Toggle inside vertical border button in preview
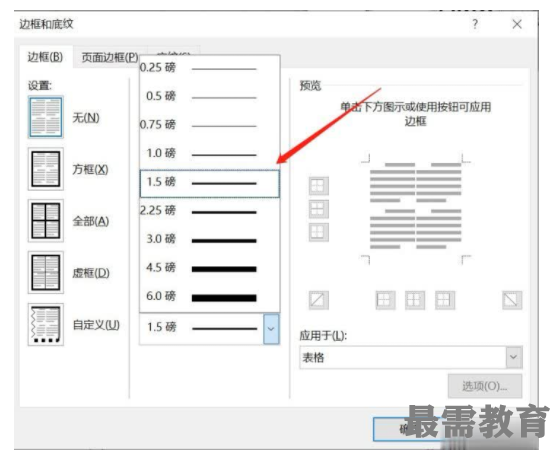Screen dimensions: 556x461 click(x=415, y=300)
